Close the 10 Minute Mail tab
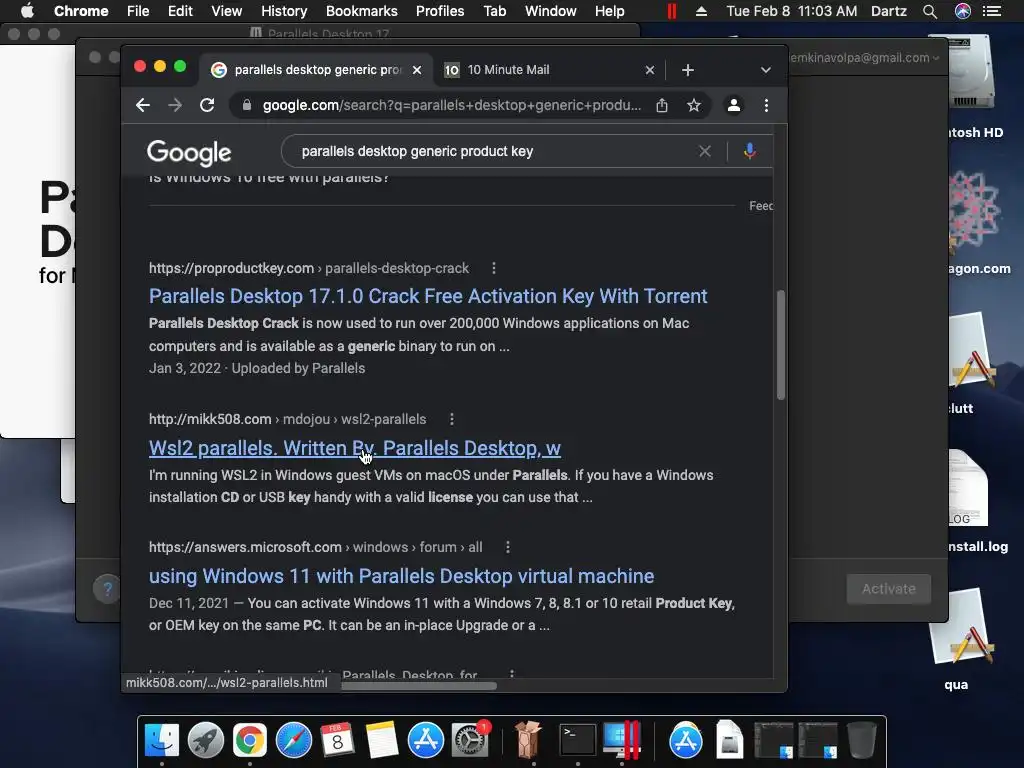 (649, 70)
